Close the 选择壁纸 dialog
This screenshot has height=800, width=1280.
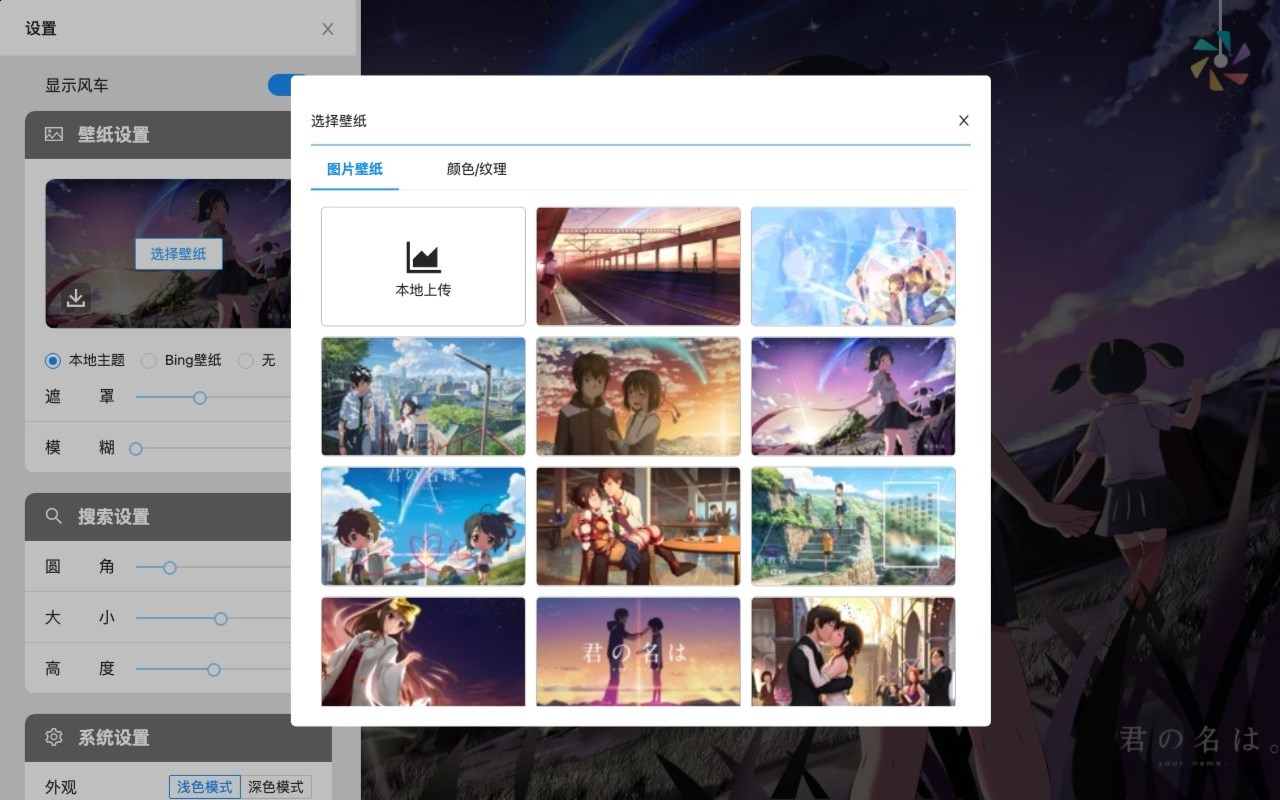click(x=964, y=120)
